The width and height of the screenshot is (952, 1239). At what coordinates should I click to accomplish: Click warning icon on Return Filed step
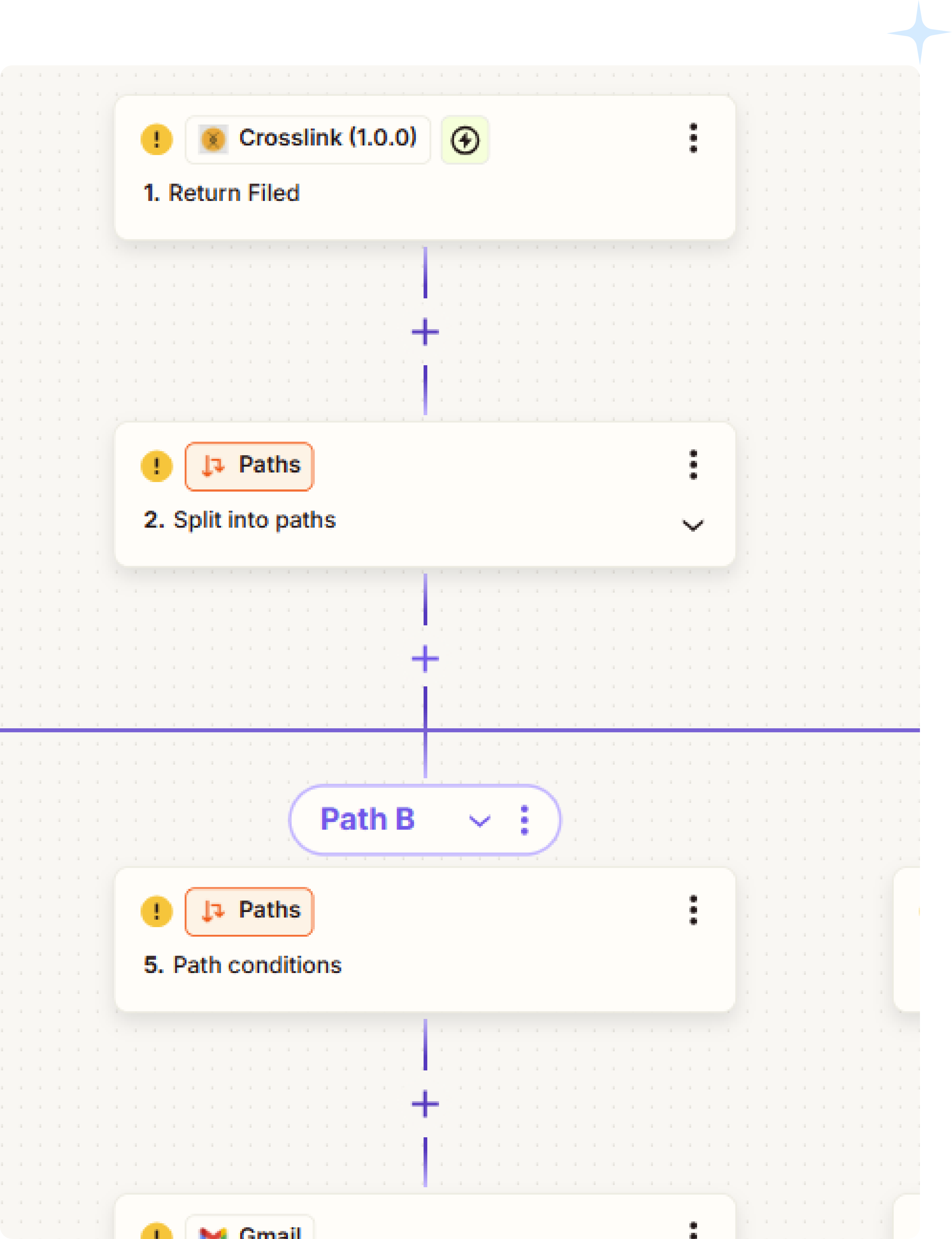[156, 139]
